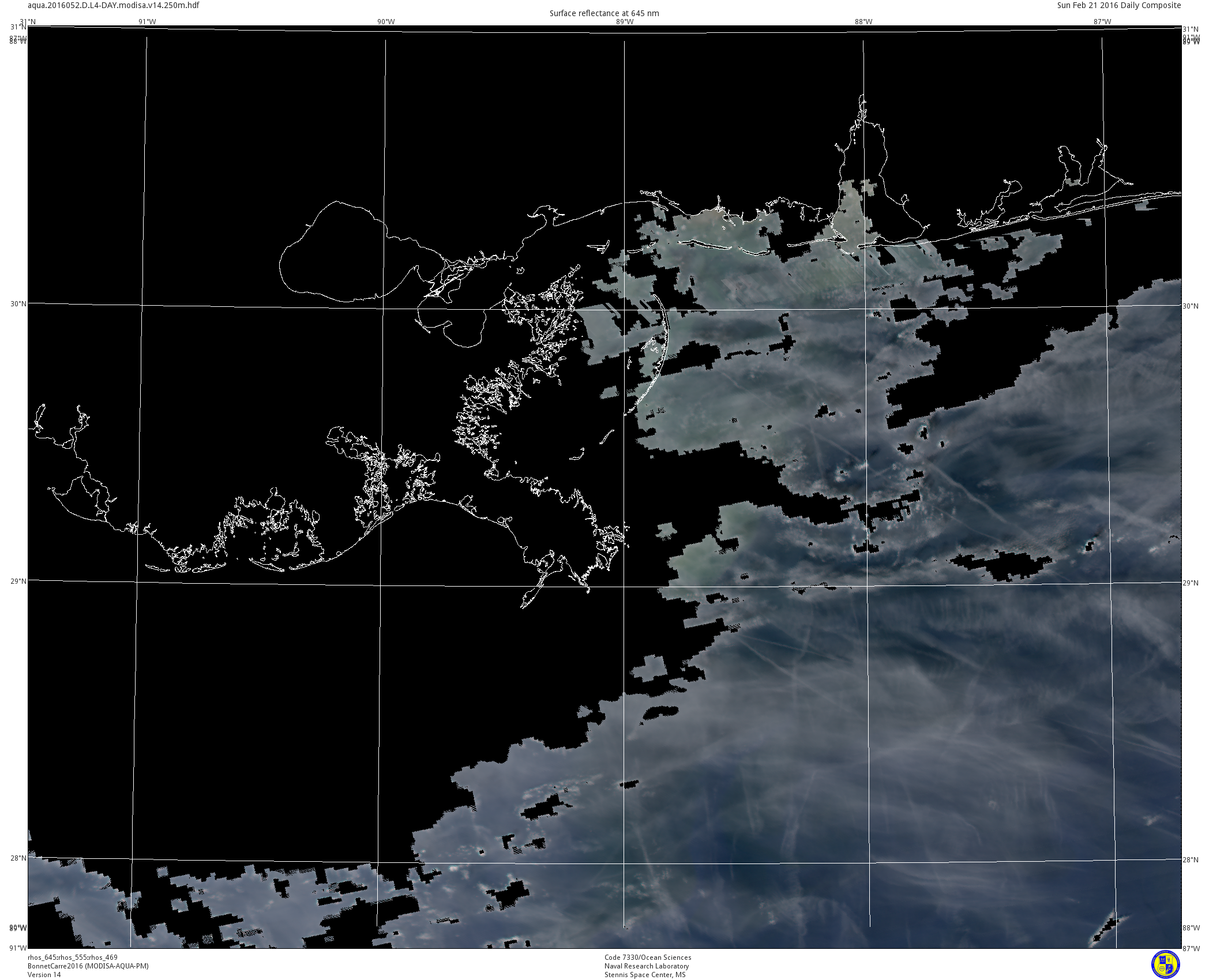
Task: Select the 90°W longitude label at top
Action: coord(386,22)
